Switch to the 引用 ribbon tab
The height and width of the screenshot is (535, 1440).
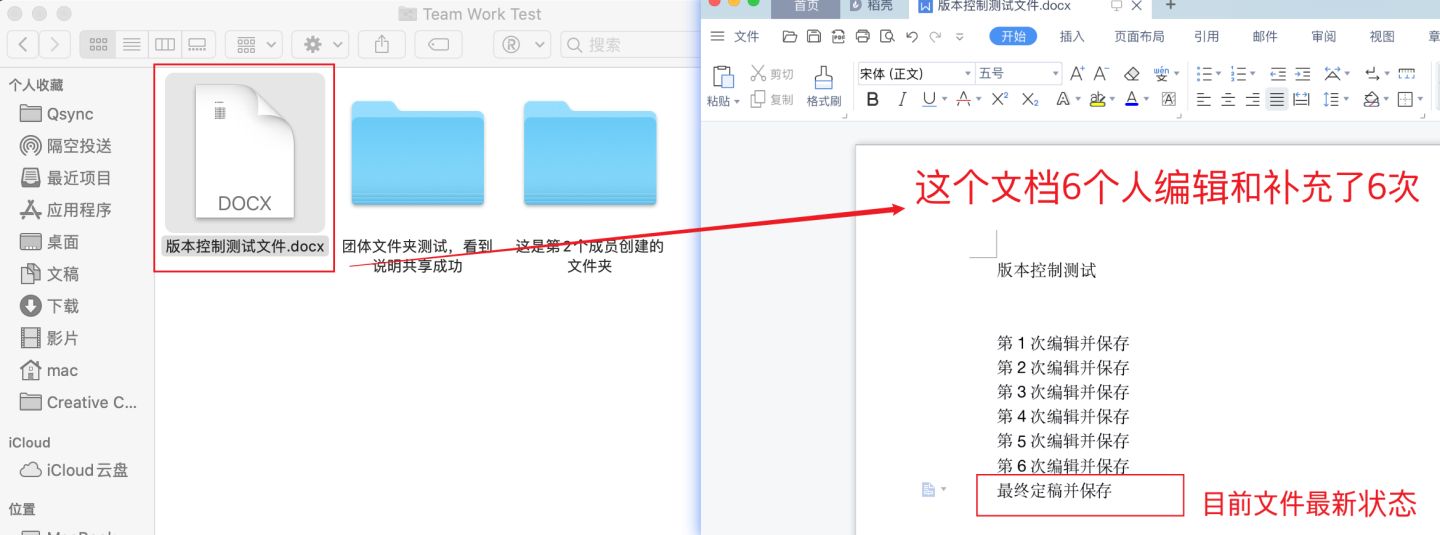pos(1207,37)
